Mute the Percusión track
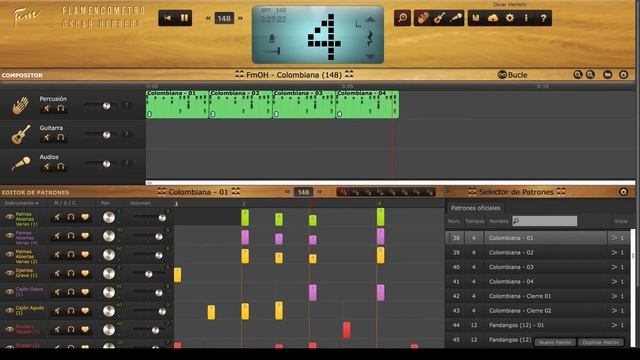The image size is (640, 360). coord(47,109)
